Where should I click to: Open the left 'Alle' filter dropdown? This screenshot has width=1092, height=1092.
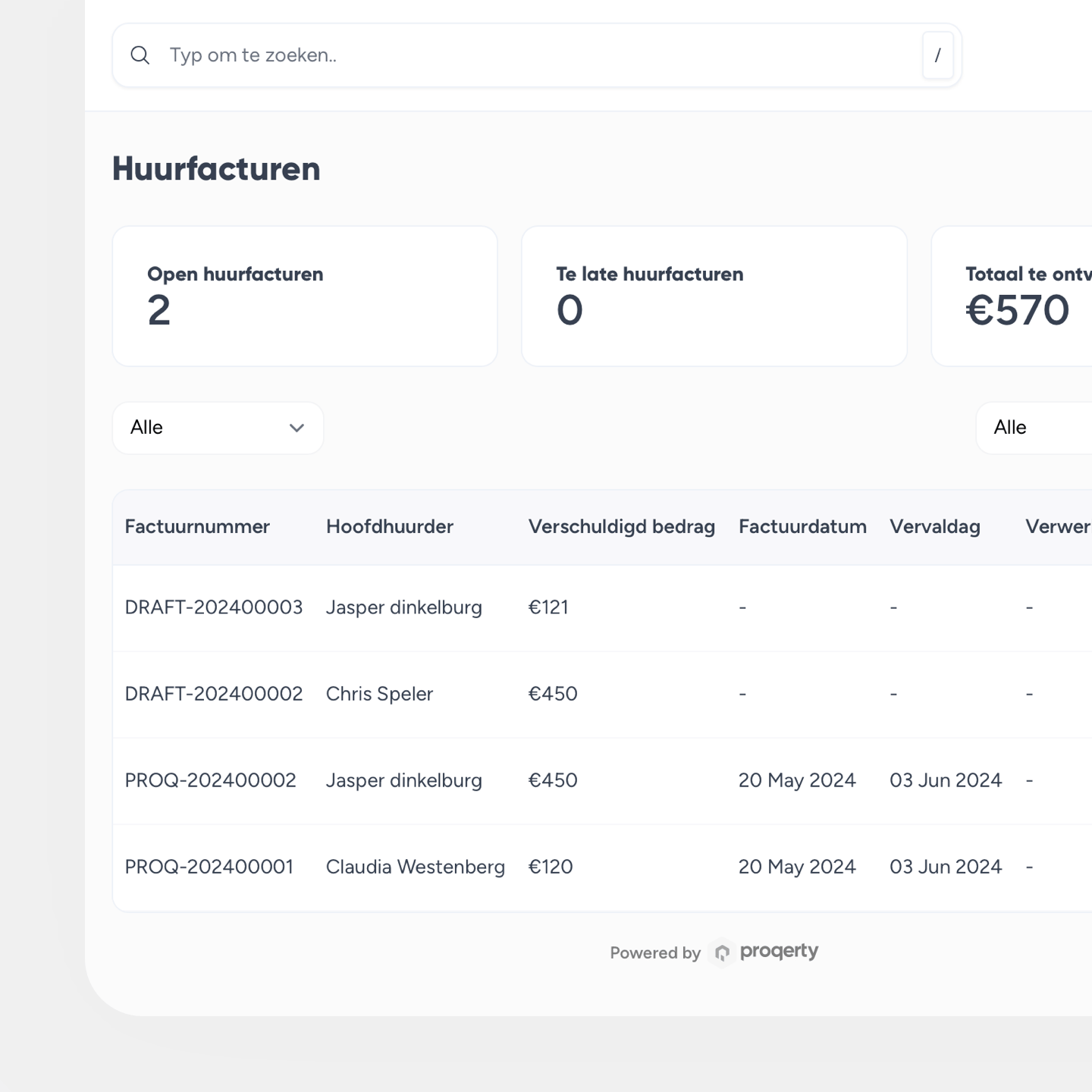[218, 428]
